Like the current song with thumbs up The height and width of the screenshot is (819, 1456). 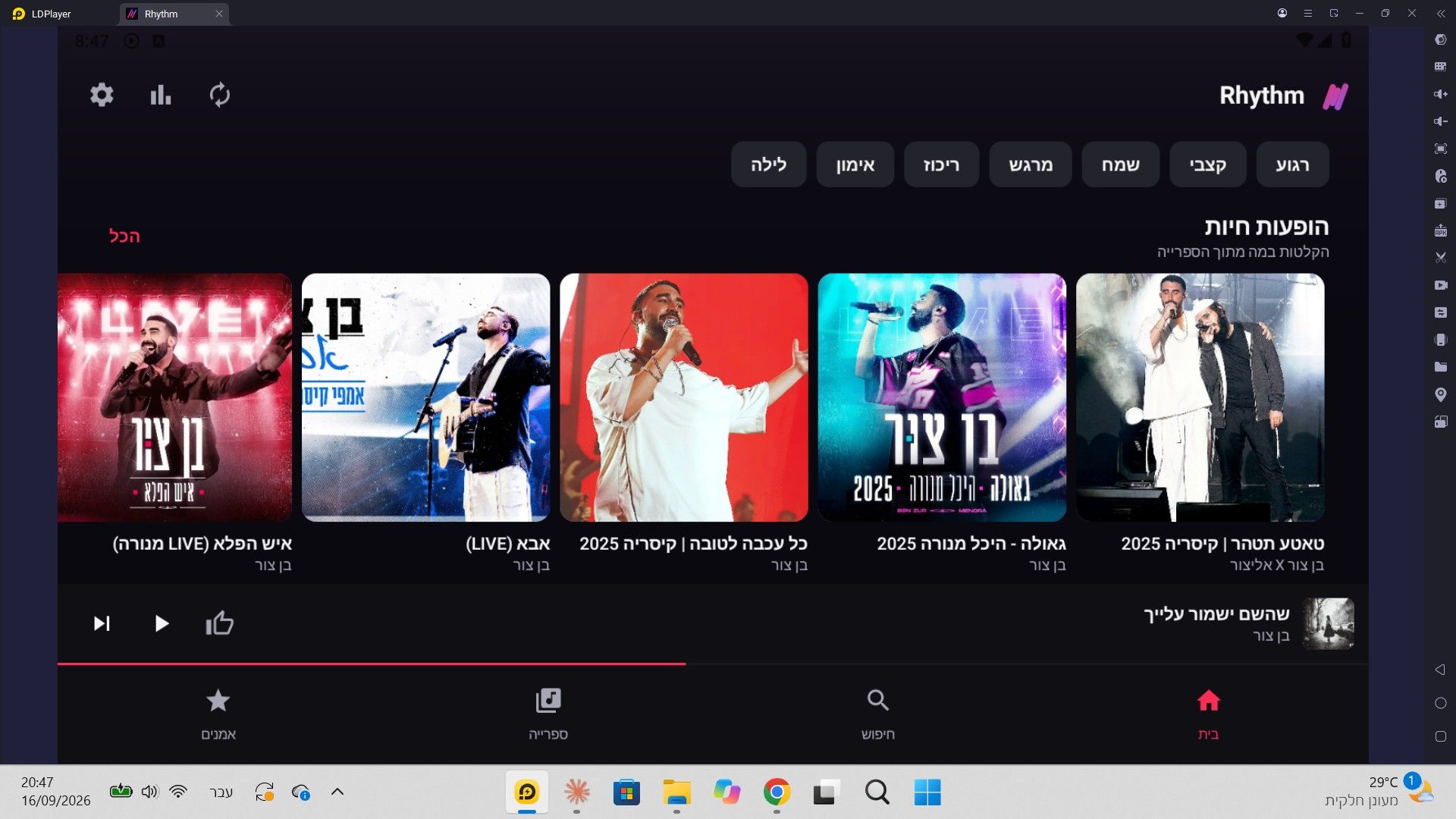click(219, 623)
